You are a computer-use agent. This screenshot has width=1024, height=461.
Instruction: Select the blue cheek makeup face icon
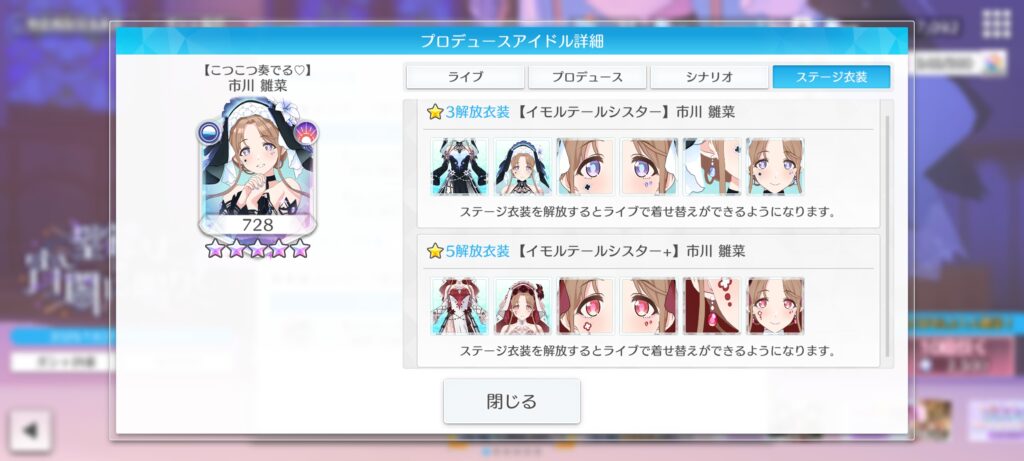pyautogui.click(x=649, y=167)
